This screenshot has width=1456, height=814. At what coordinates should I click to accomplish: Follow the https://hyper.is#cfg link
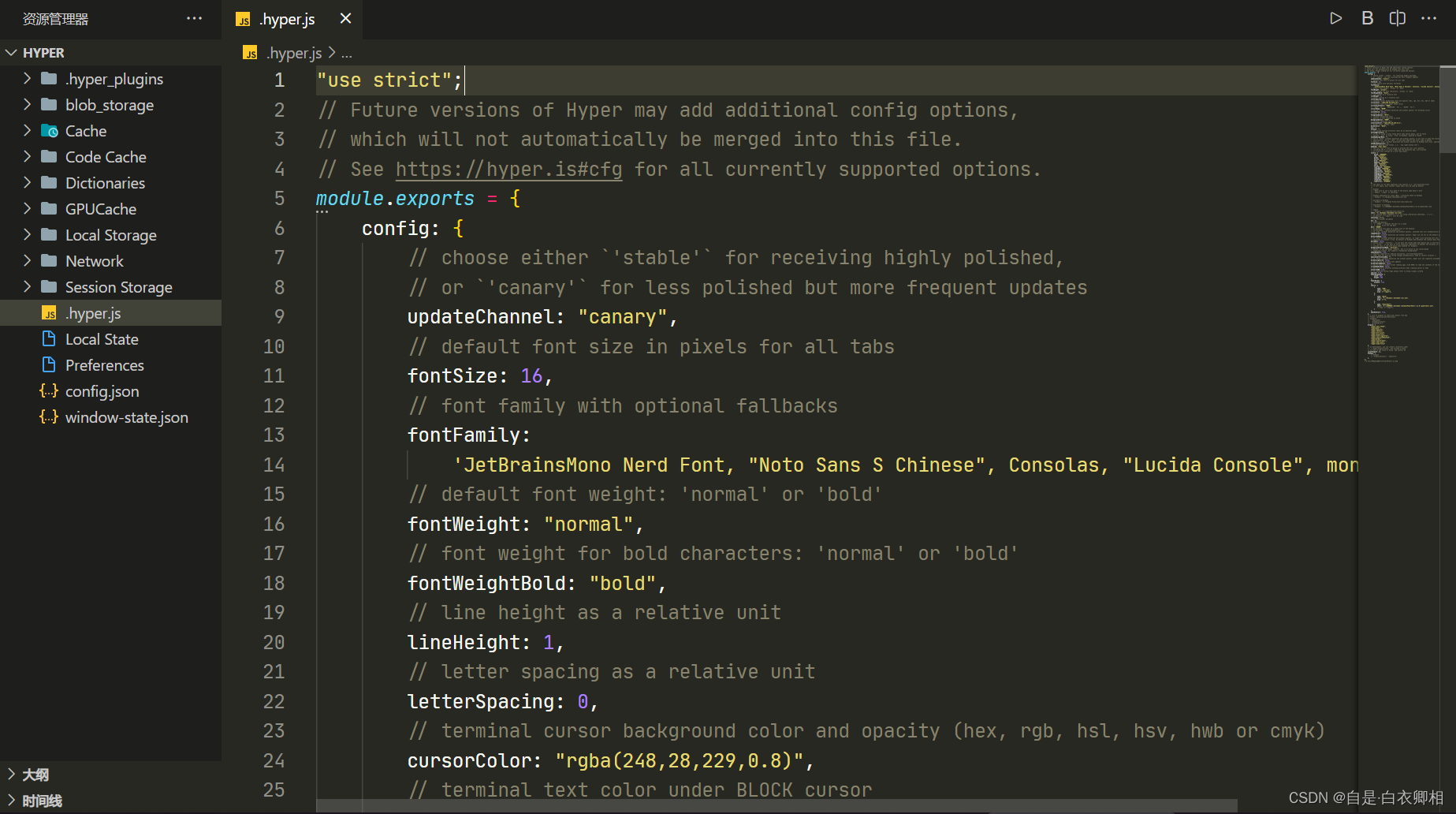(508, 170)
